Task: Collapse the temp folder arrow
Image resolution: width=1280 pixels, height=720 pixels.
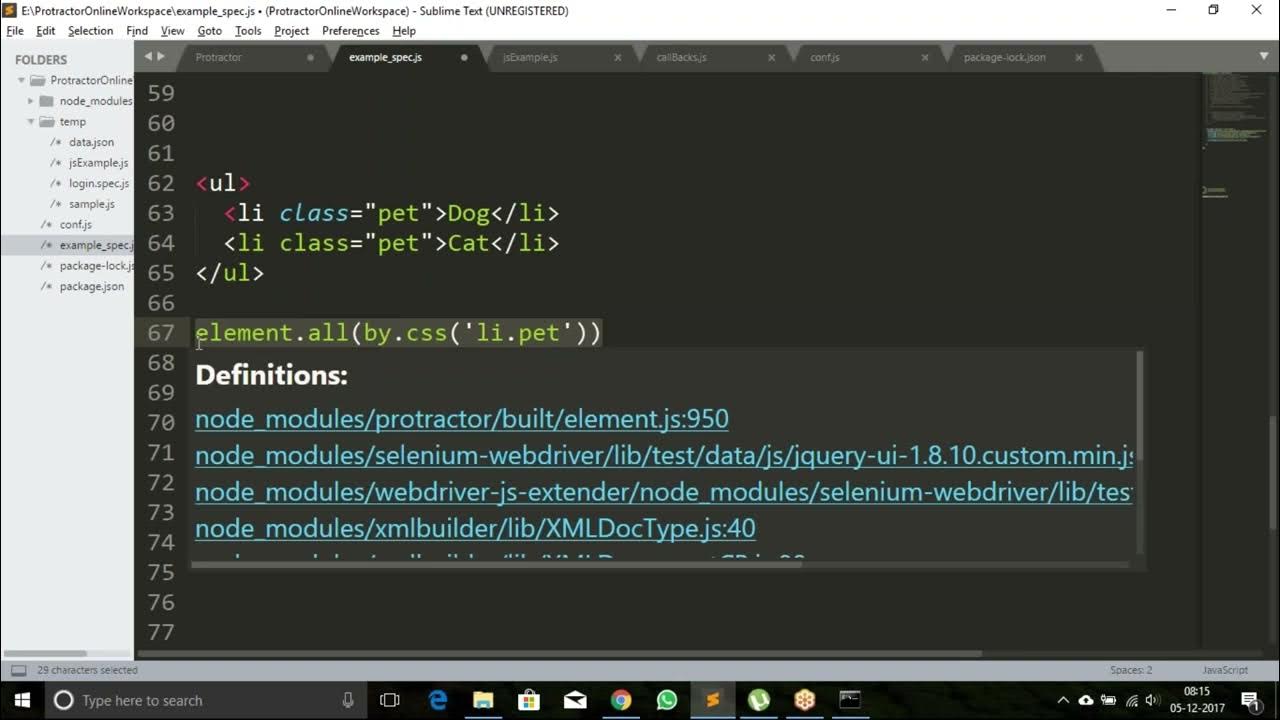Action: point(31,122)
